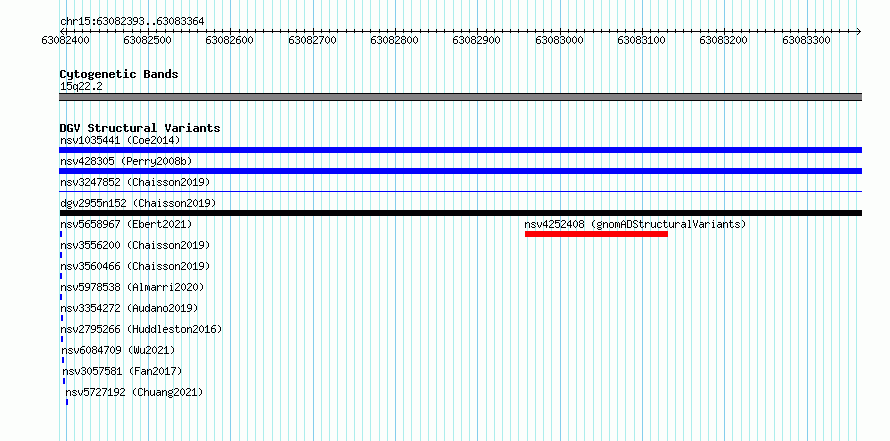Click the Cytogenetic Bands track title
The width and height of the screenshot is (890, 441).
coord(119,74)
